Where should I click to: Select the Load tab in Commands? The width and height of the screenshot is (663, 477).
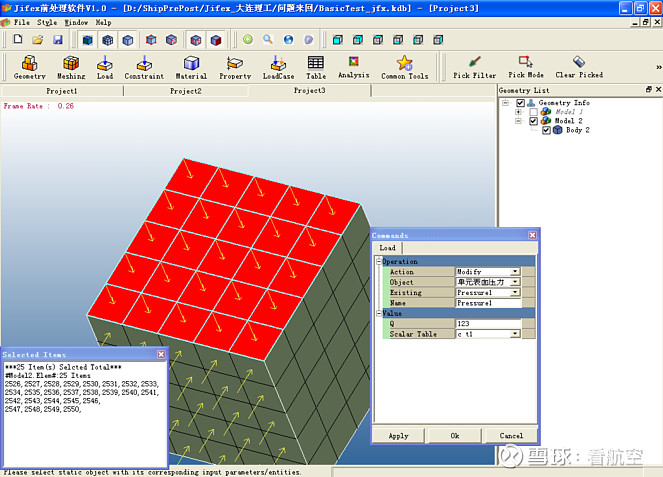click(x=387, y=248)
